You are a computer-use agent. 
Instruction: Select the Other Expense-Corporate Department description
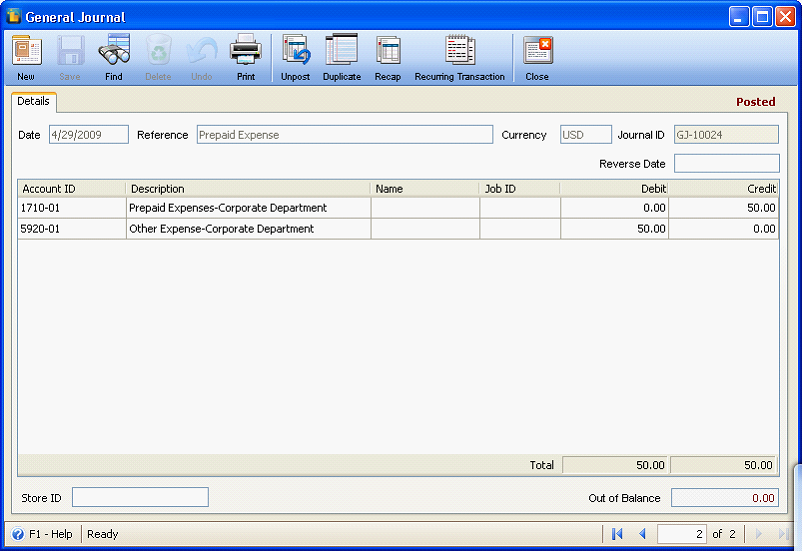248,229
